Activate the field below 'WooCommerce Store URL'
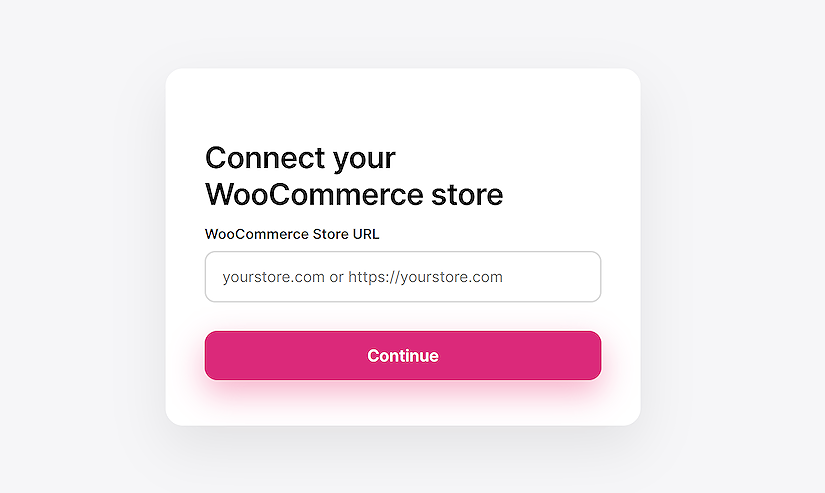Image resolution: width=825 pixels, height=493 pixels. 402,277
